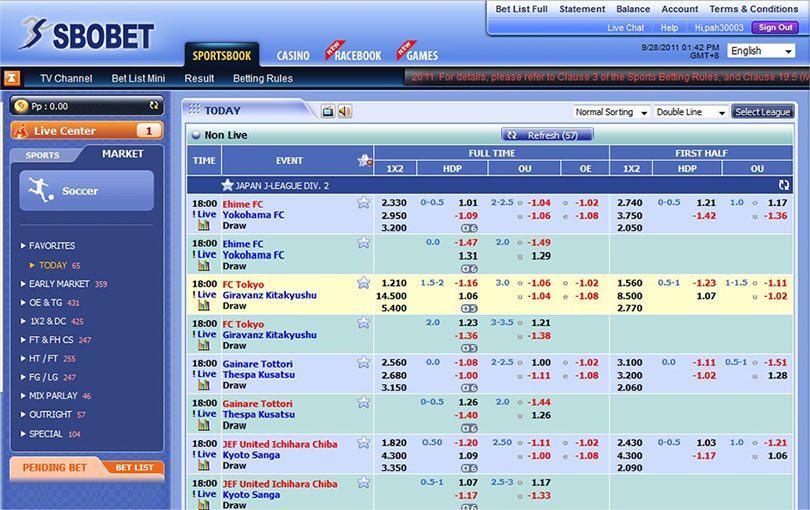
Task: Add Japan J-League Div. 2 to favorites
Action: click(x=227, y=185)
